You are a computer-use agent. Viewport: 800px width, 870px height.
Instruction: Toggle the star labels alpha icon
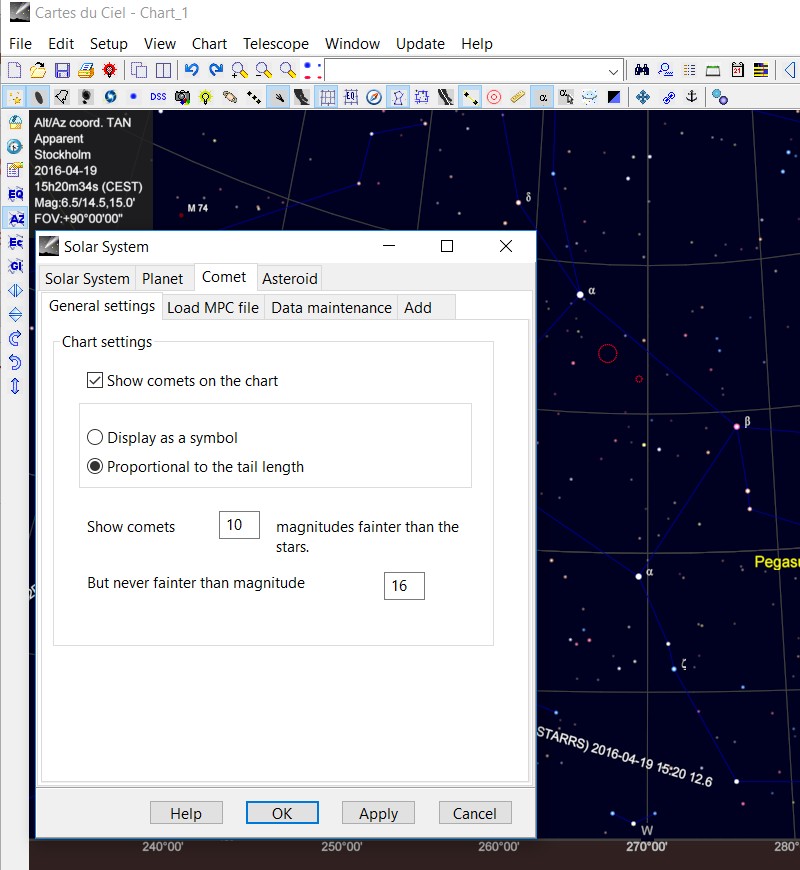coord(543,98)
